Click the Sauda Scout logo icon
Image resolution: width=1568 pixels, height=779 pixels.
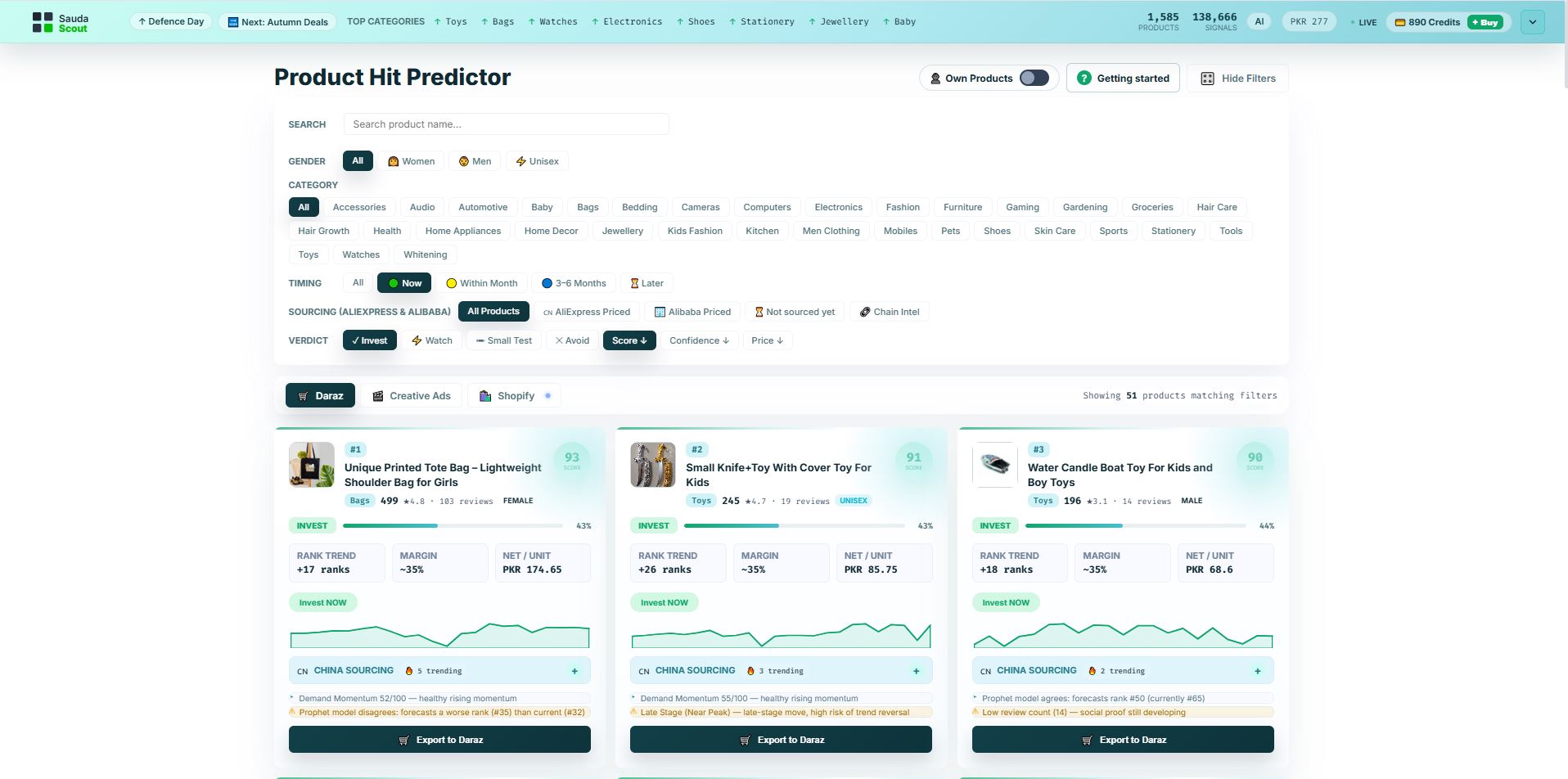coord(43,22)
